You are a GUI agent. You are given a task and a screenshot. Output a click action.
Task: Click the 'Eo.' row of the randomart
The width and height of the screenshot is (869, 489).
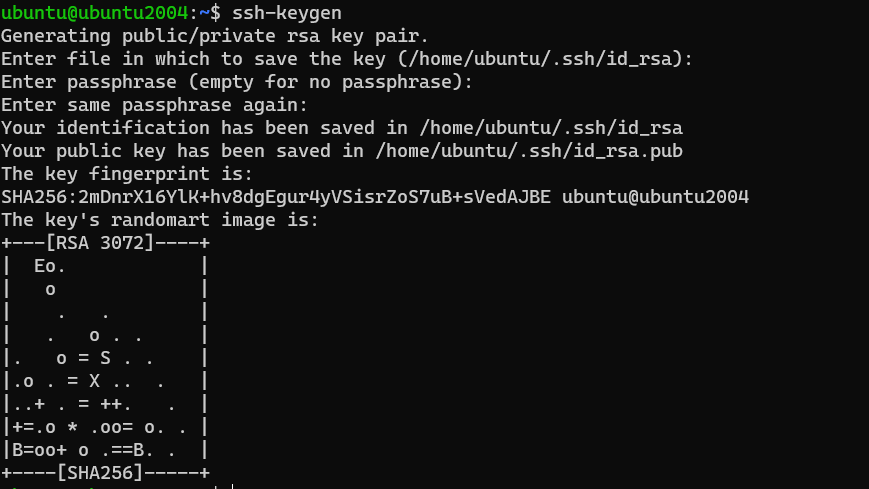pyautogui.click(x=105, y=266)
